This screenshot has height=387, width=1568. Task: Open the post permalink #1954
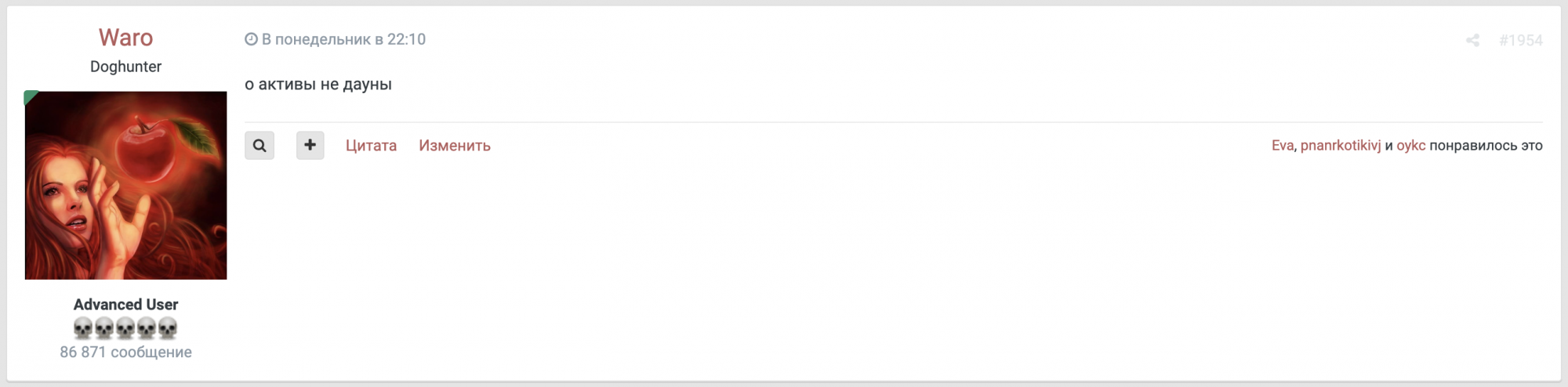(1520, 40)
